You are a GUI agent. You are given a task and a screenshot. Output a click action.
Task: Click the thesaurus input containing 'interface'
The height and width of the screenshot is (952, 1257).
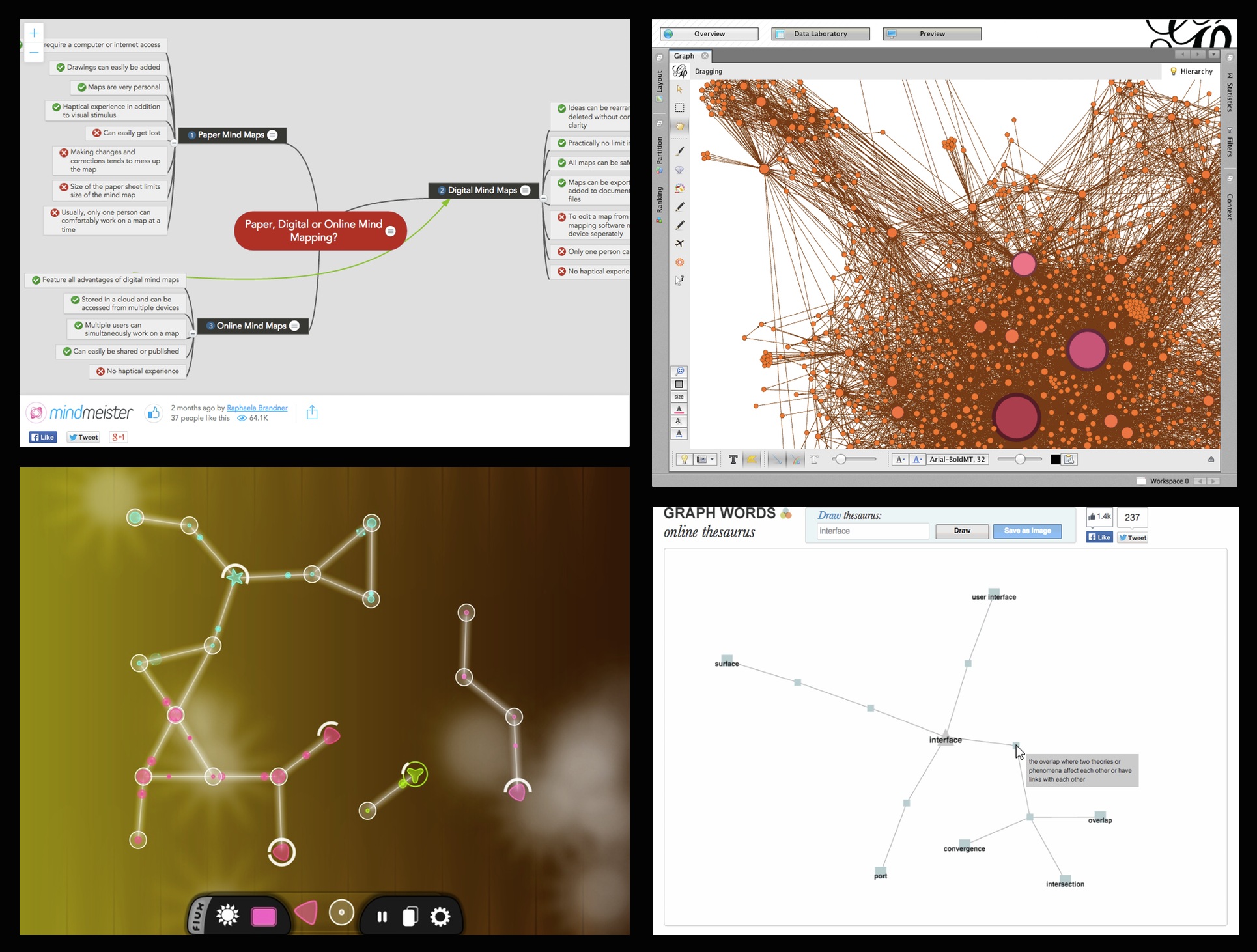pos(873,531)
